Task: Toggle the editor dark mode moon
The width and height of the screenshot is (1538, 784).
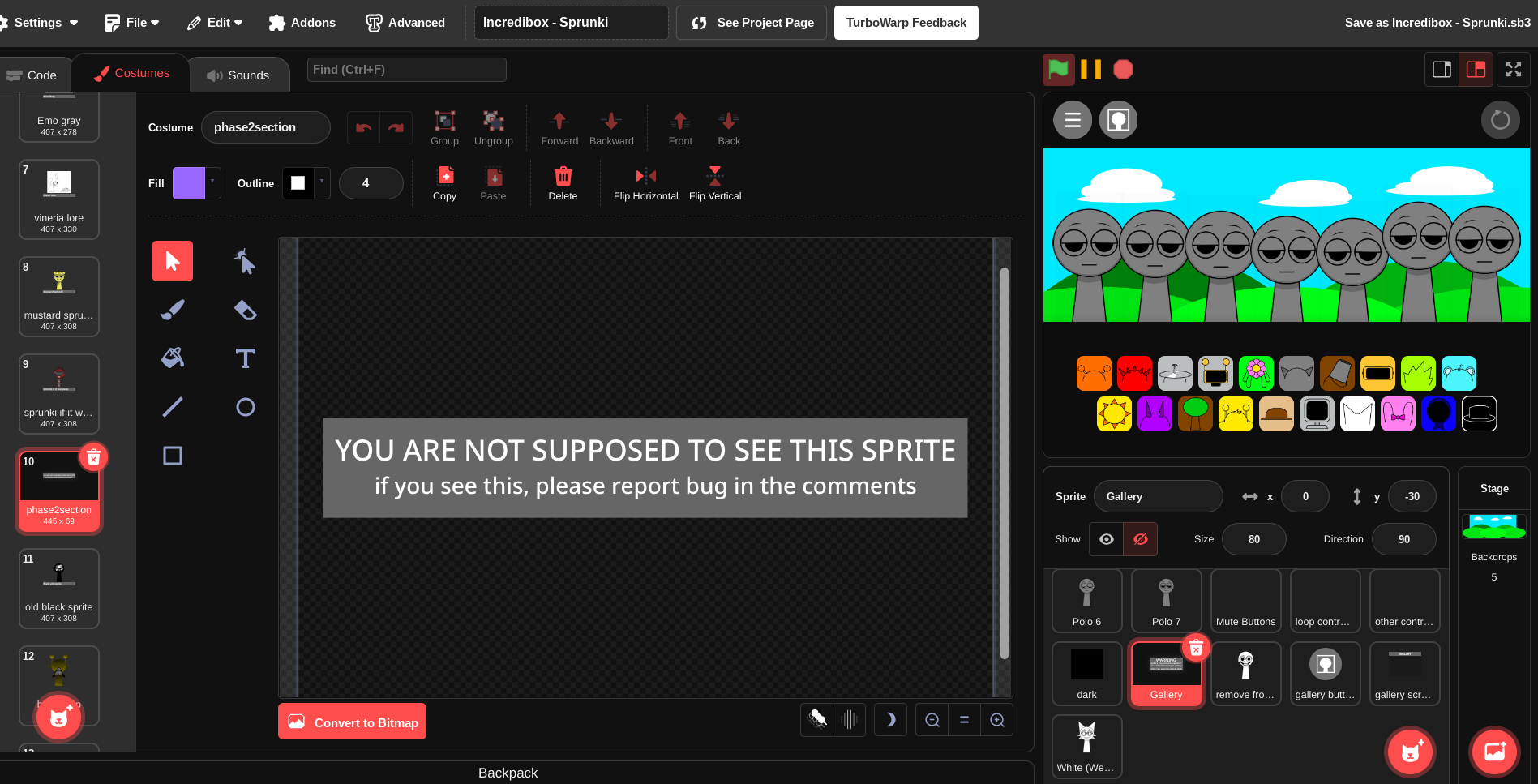Action: [x=890, y=720]
